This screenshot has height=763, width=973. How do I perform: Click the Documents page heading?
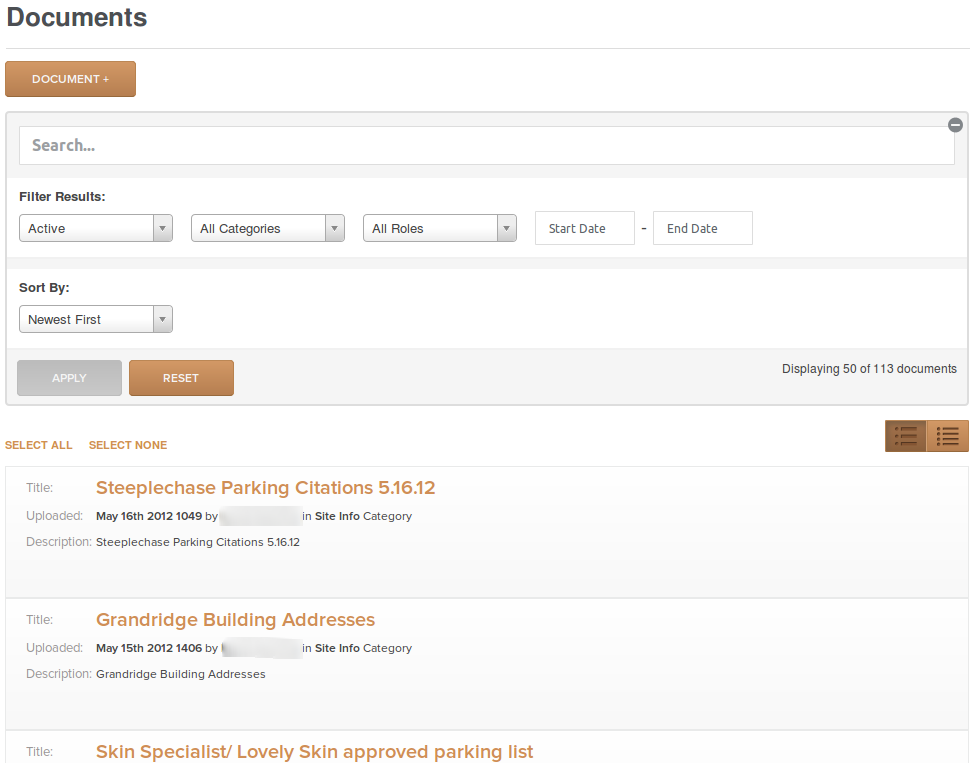[x=77, y=17]
